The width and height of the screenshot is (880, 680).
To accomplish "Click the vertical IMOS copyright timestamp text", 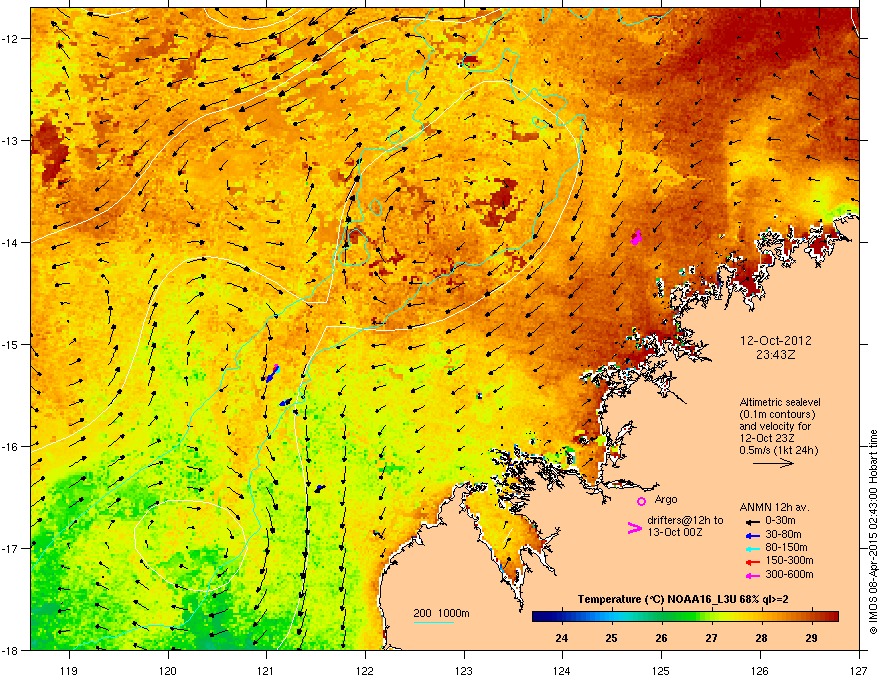I will pyautogui.click(x=873, y=532).
